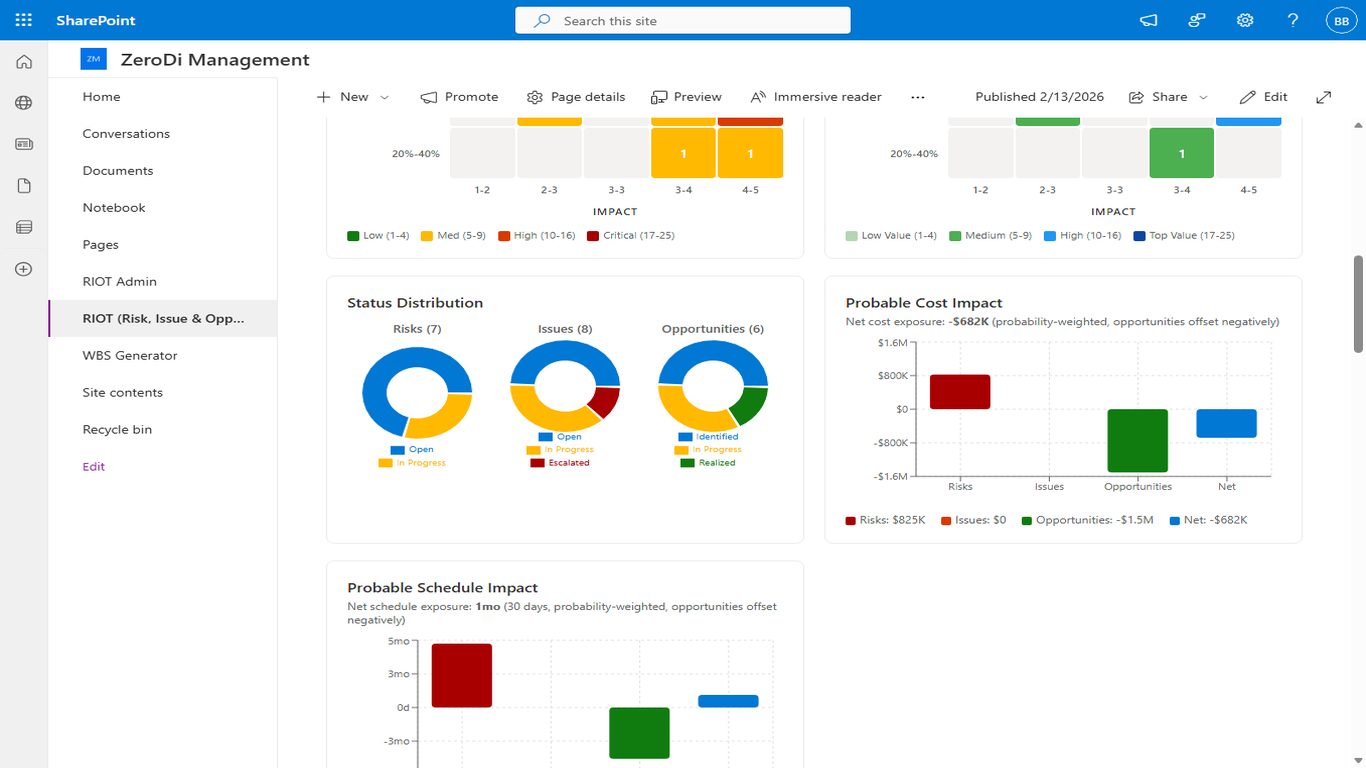The image size is (1366, 768).
Task: Open the BB account profile avatar
Action: [1340, 20]
